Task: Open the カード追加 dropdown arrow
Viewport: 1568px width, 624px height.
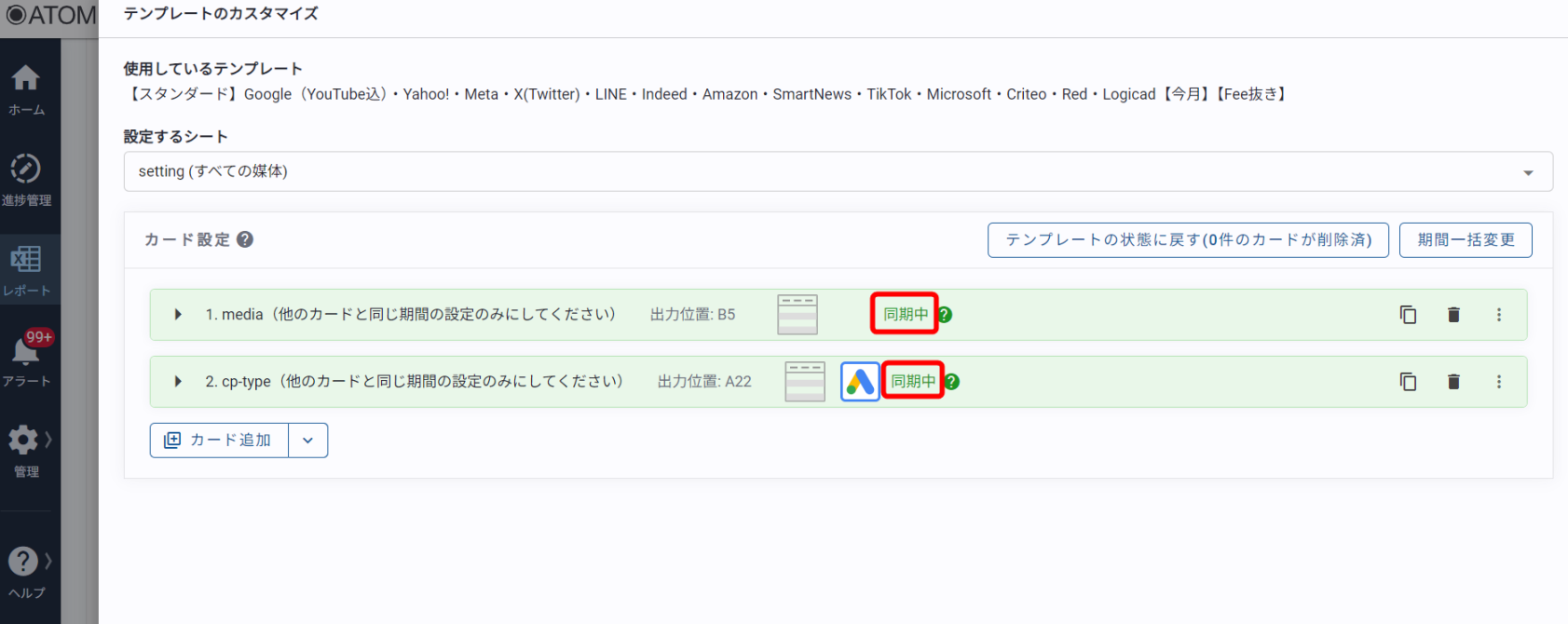Action: pos(308,441)
